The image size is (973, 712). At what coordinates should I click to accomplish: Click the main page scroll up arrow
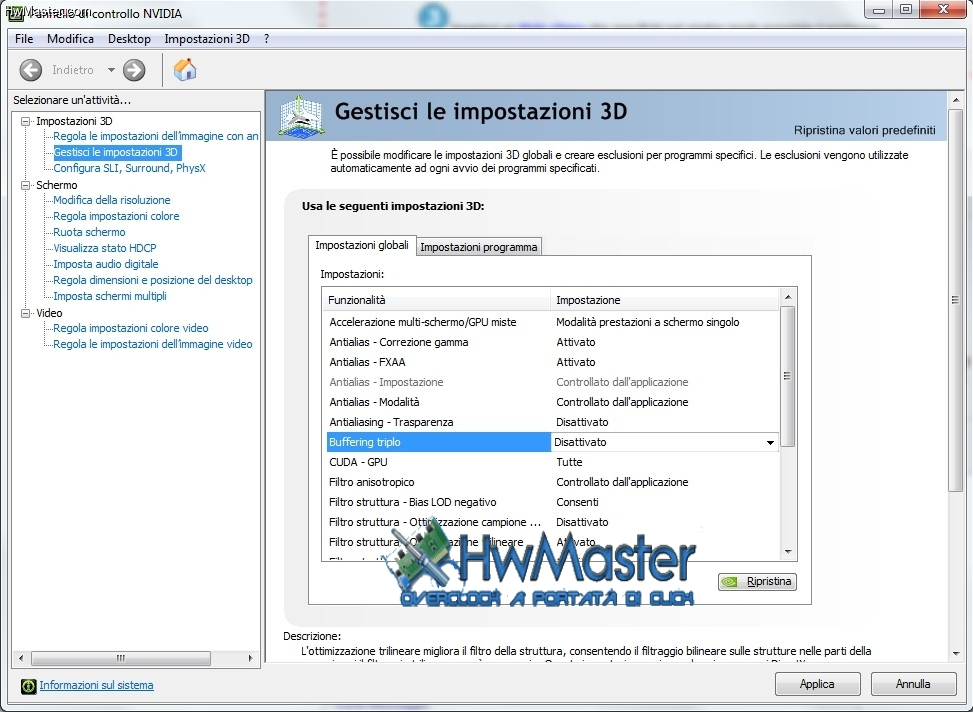tap(956, 100)
